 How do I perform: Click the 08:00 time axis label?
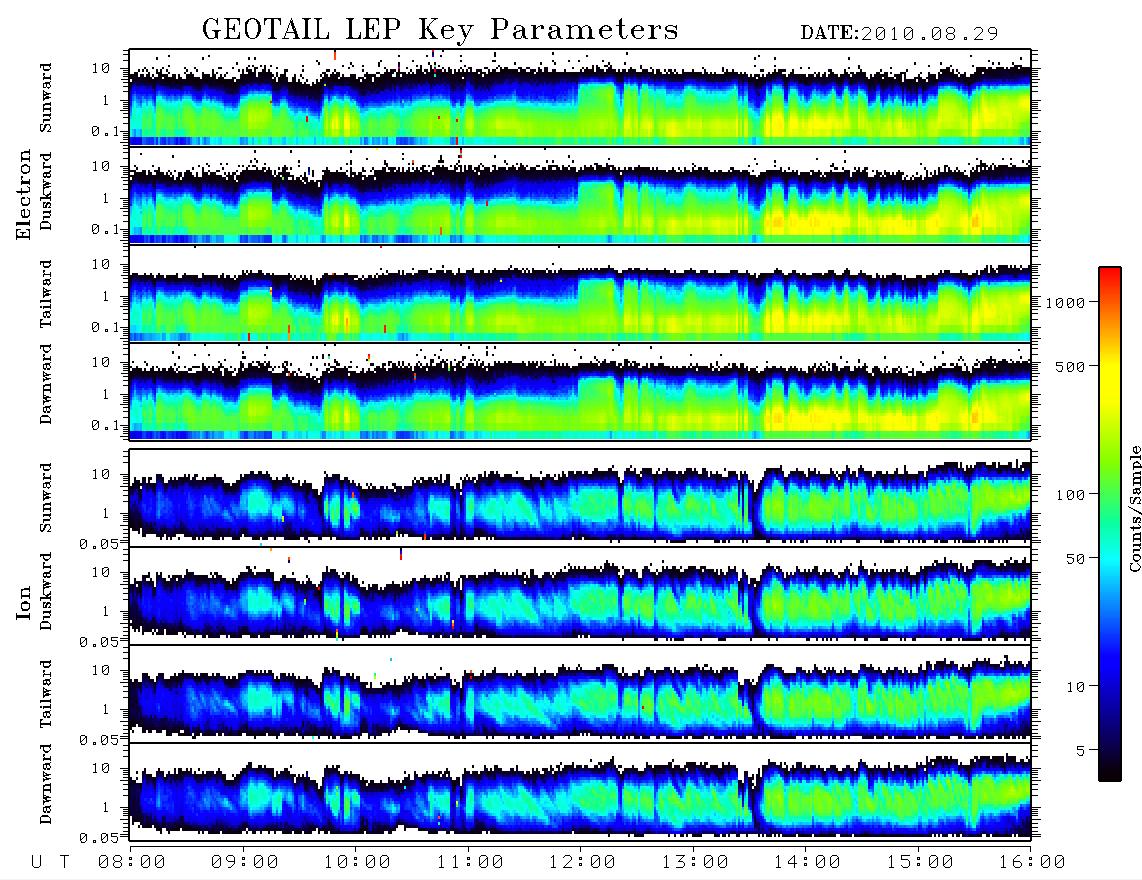132,862
